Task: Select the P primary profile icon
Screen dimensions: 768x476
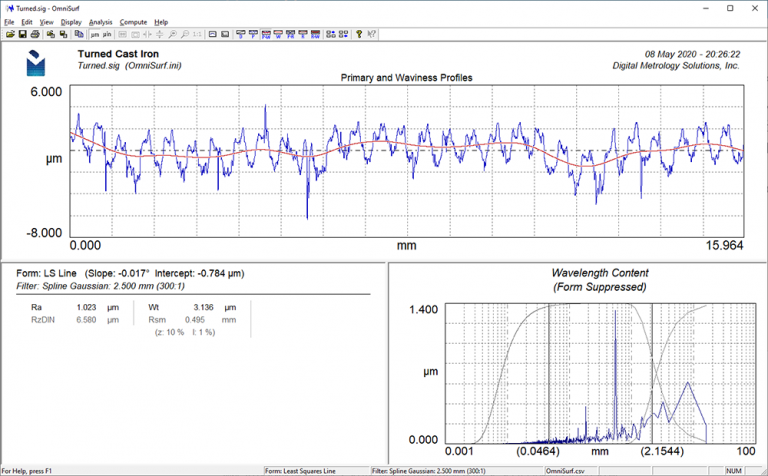Action: pyautogui.click(x=253, y=34)
